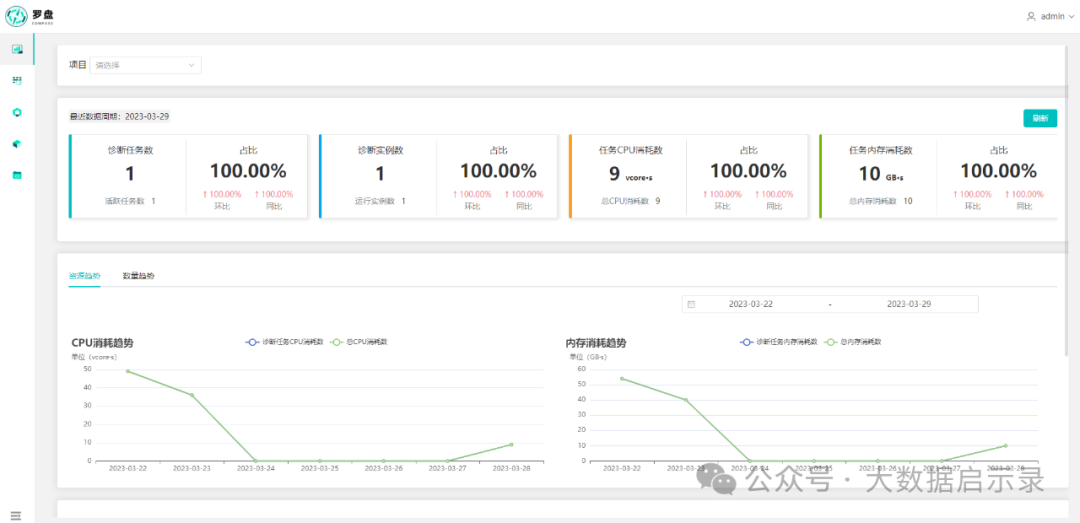Click the 诊断实例数 card title
Image resolution: width=1080 pixels, height=523 pixels.
380,150
